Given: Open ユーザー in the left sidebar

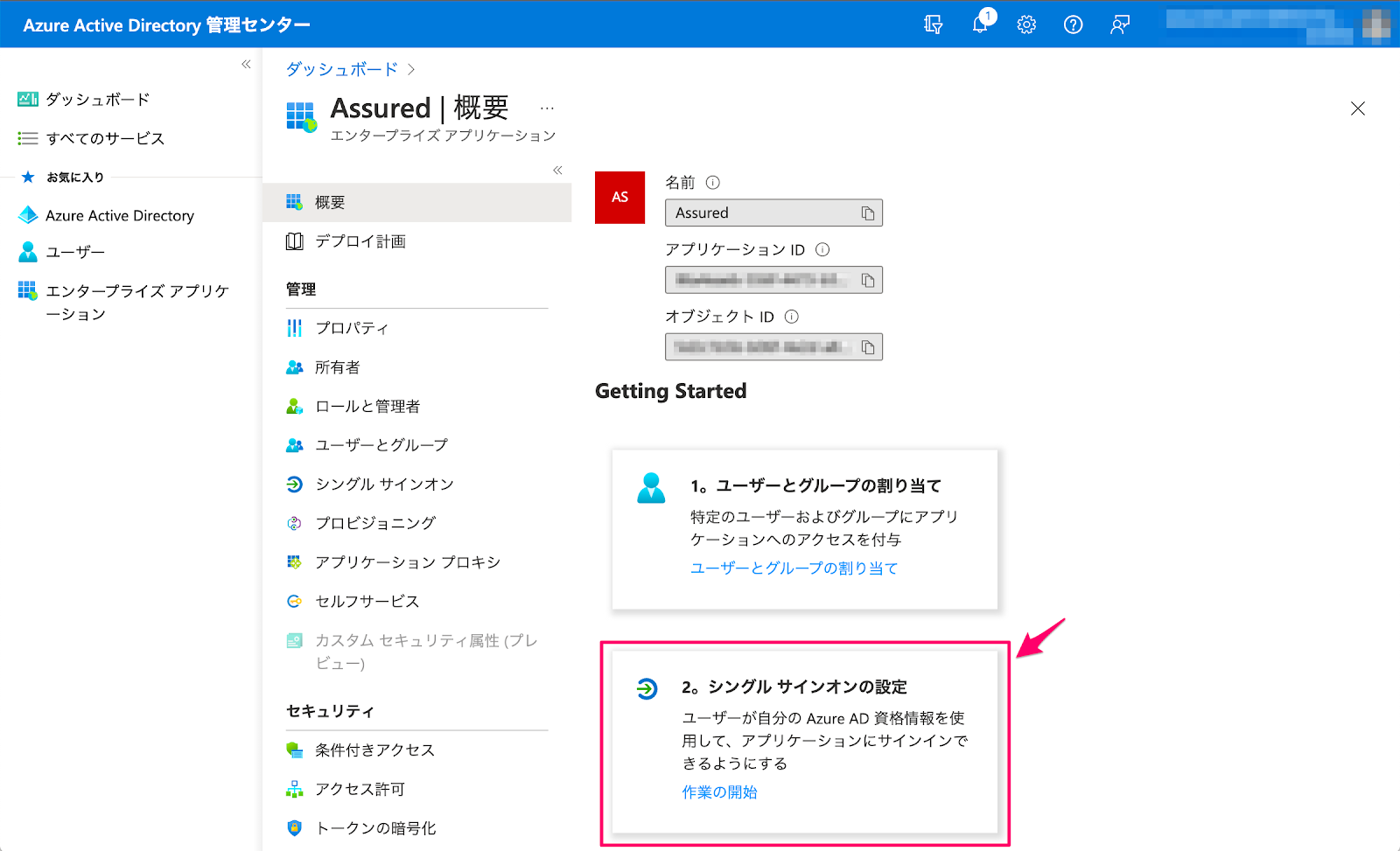Looking at the screenshot, I should (x=61, y=252).
